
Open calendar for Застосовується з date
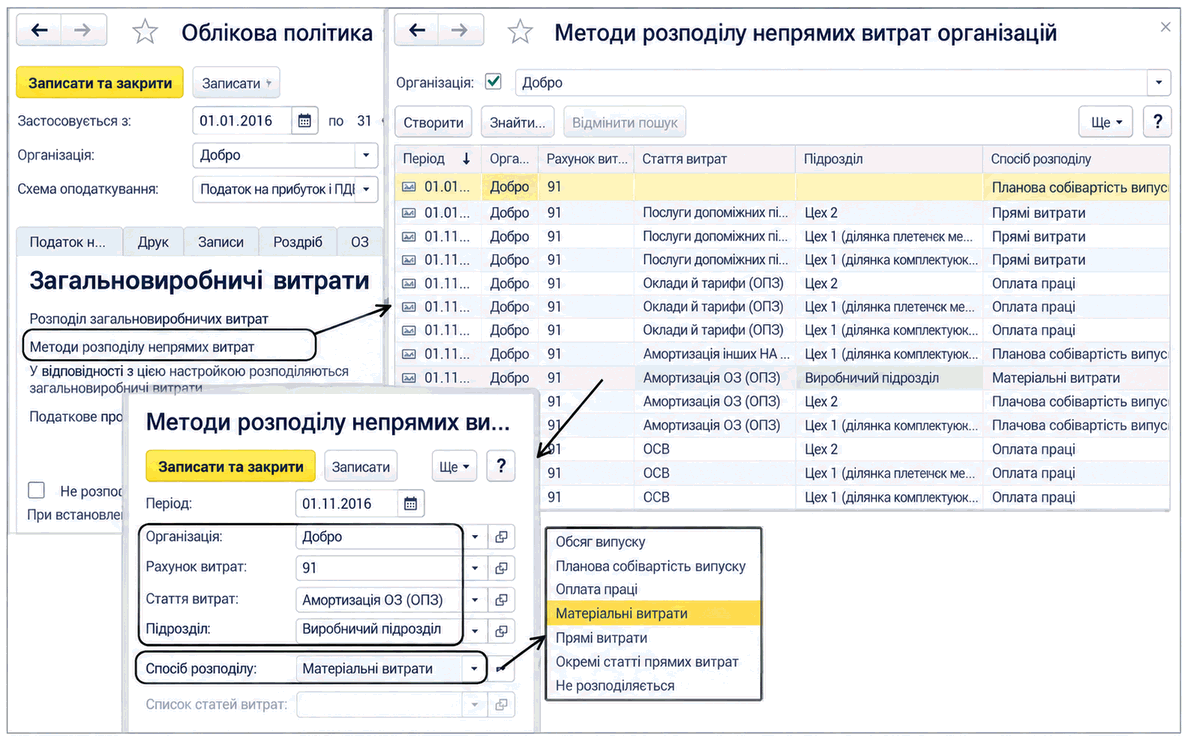(305, 120)
